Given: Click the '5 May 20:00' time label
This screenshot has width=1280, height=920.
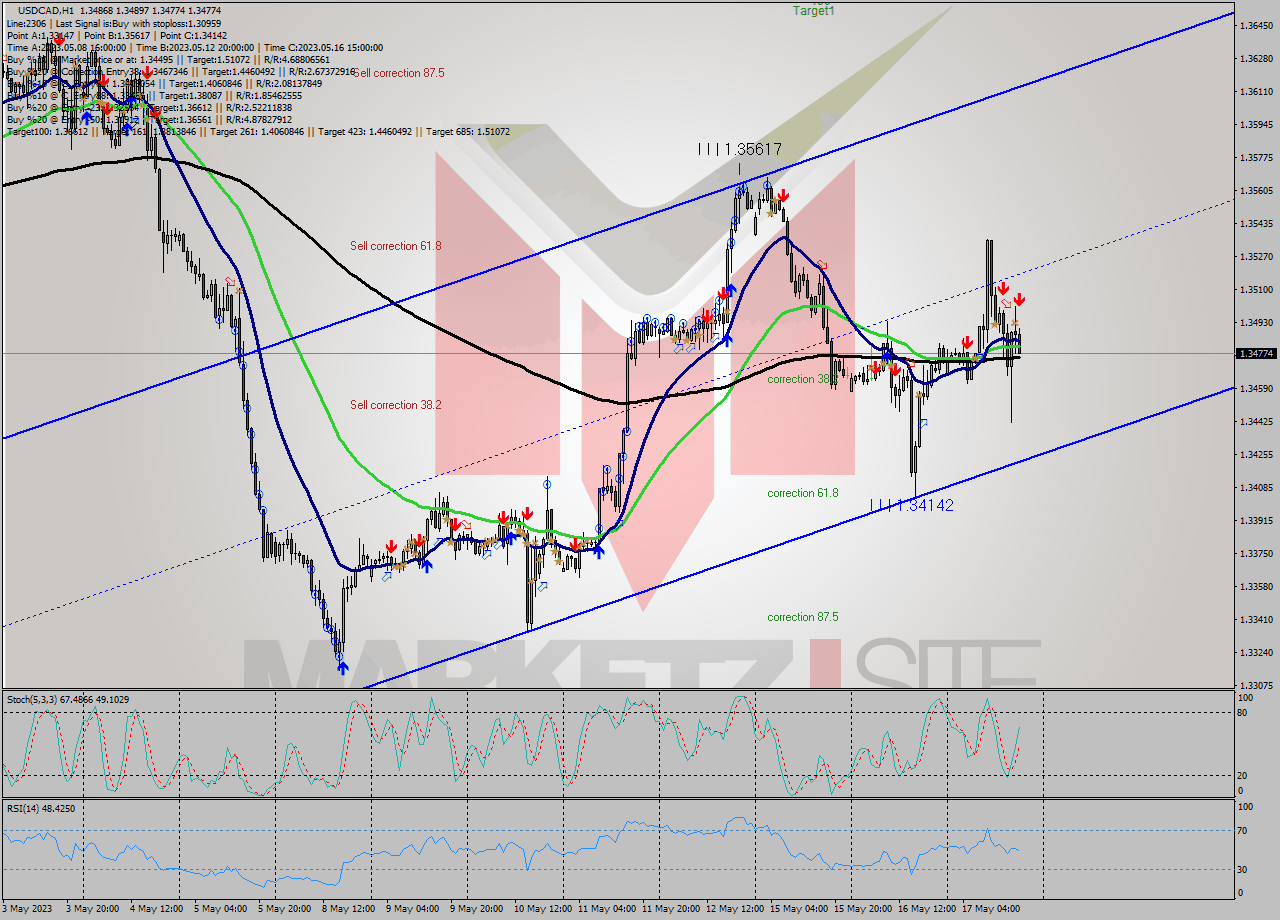Looking at the screenshot, I should 286,909.
